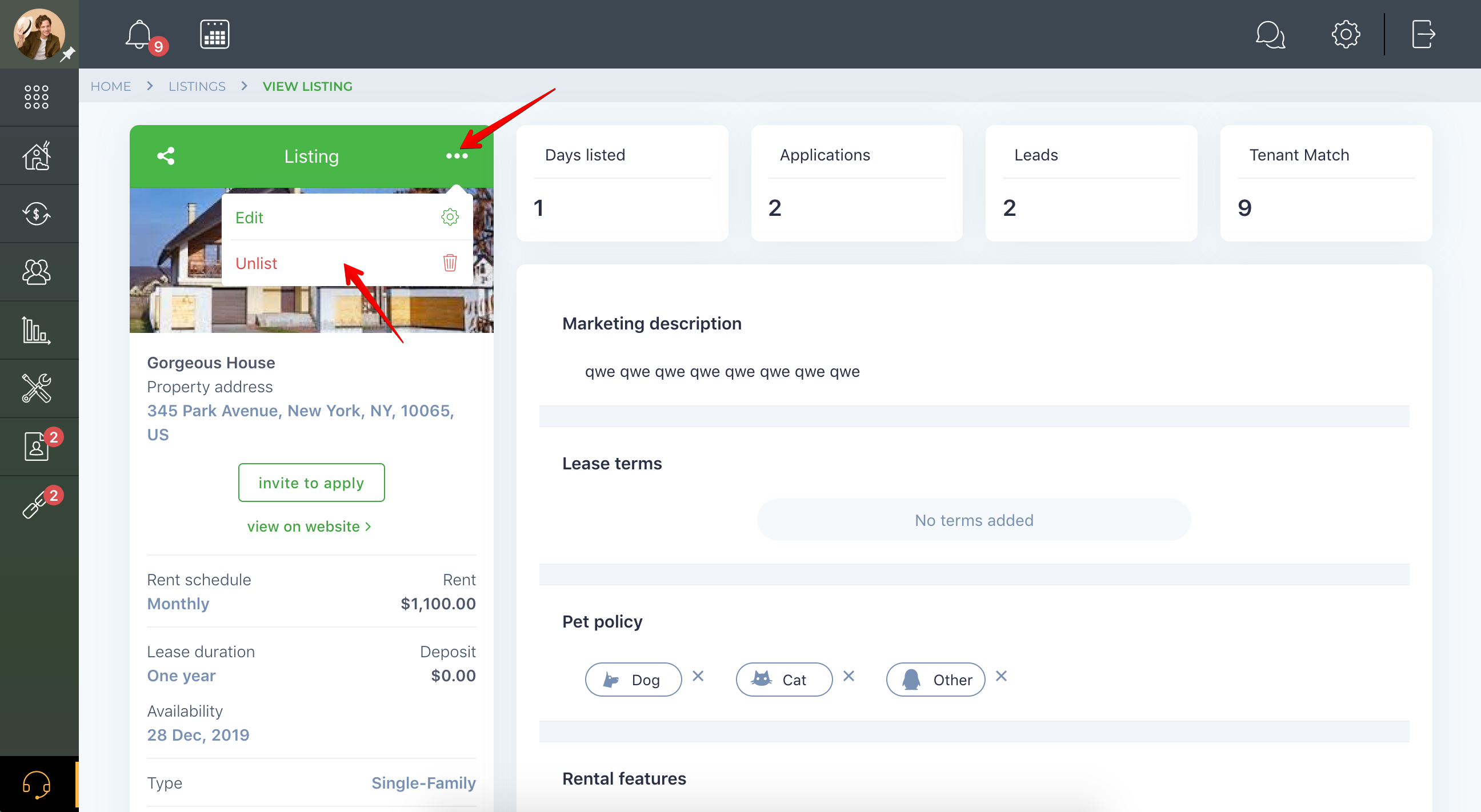Remove the Cat pet policy tag
The image size is (1481, 812).
[x=848, y=676]
